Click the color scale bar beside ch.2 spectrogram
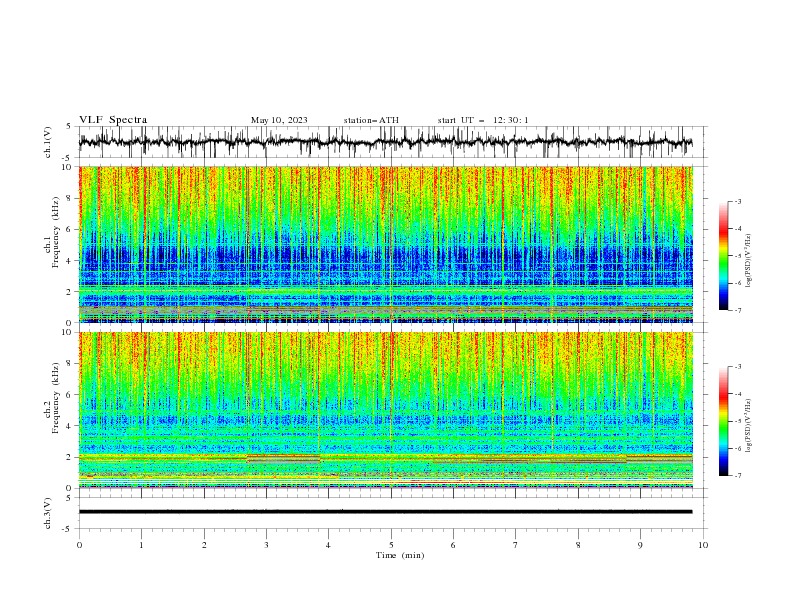Viewport: 792px width, 612px height. pyautogui.click(x=724, y=421)
